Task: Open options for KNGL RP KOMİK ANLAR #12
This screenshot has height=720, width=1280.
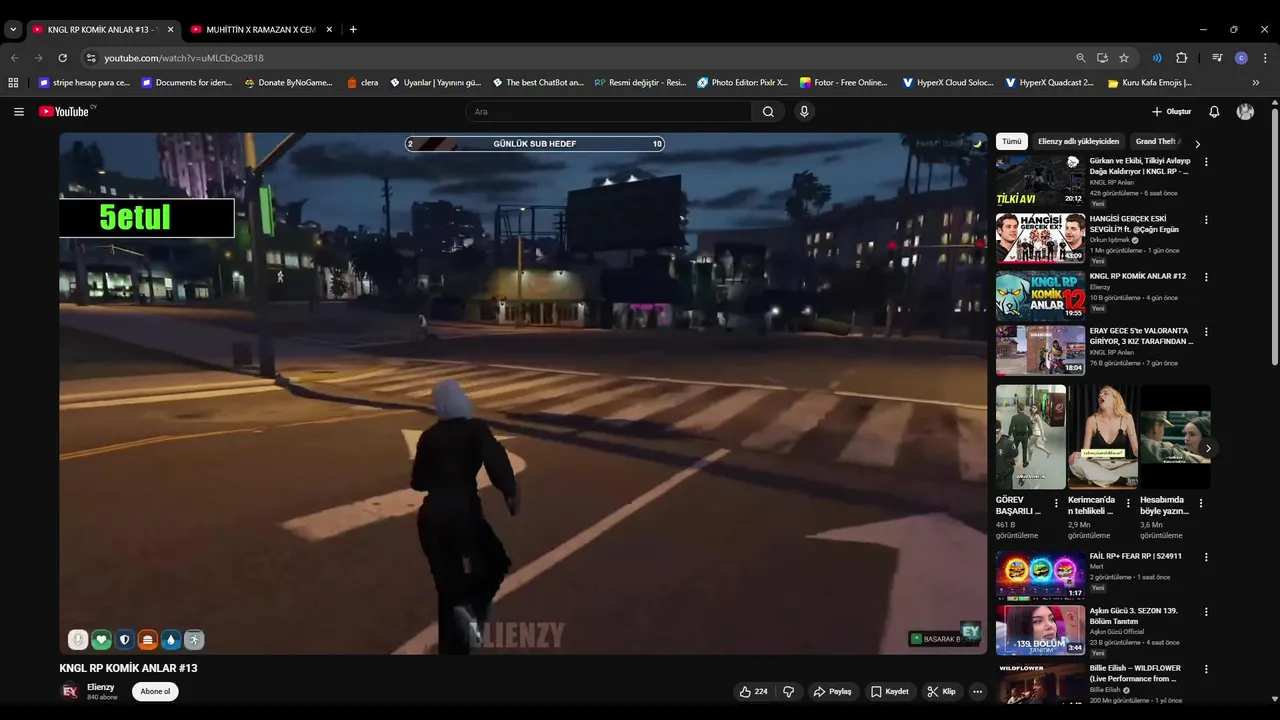Action: coord(1206,277)
